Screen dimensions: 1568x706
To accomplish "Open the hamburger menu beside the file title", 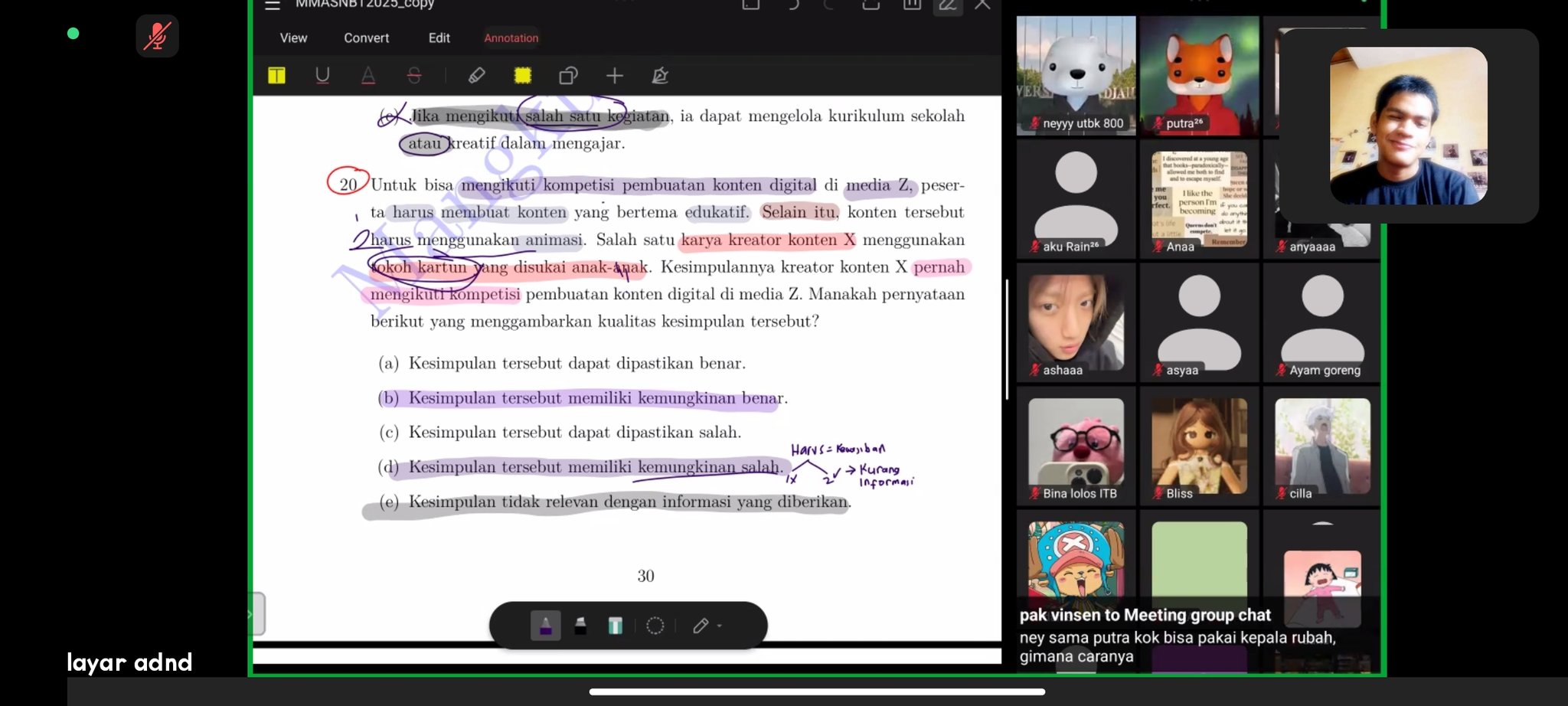I will (x=273, y=5).
